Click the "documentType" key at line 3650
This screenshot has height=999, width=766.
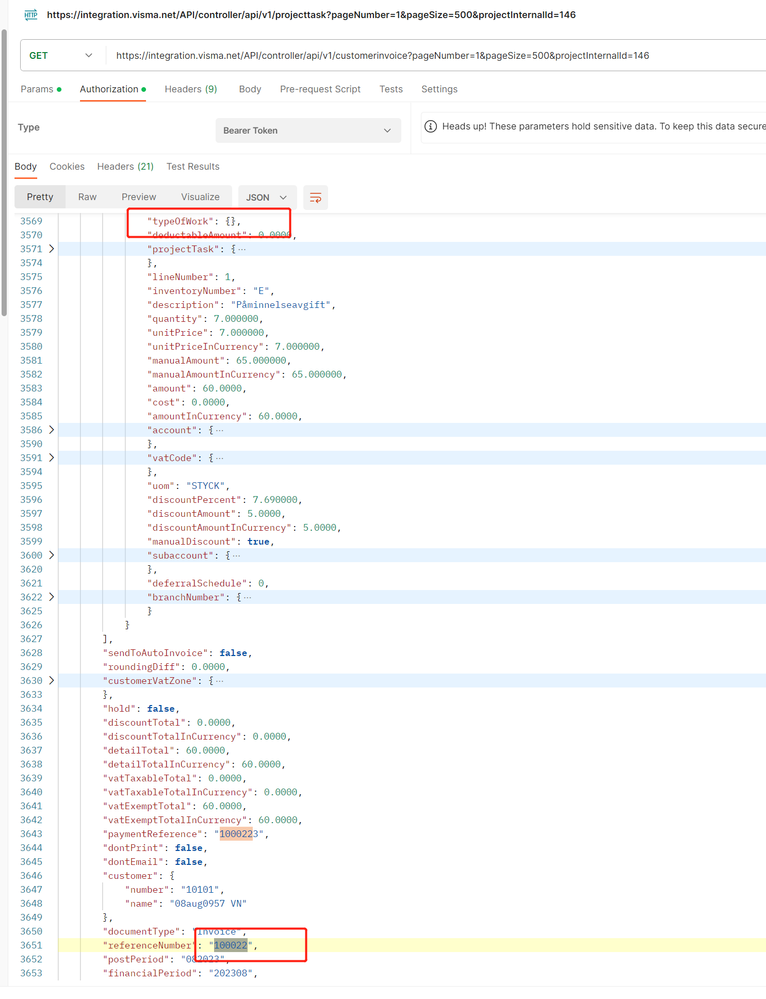(x=144, y=931)
